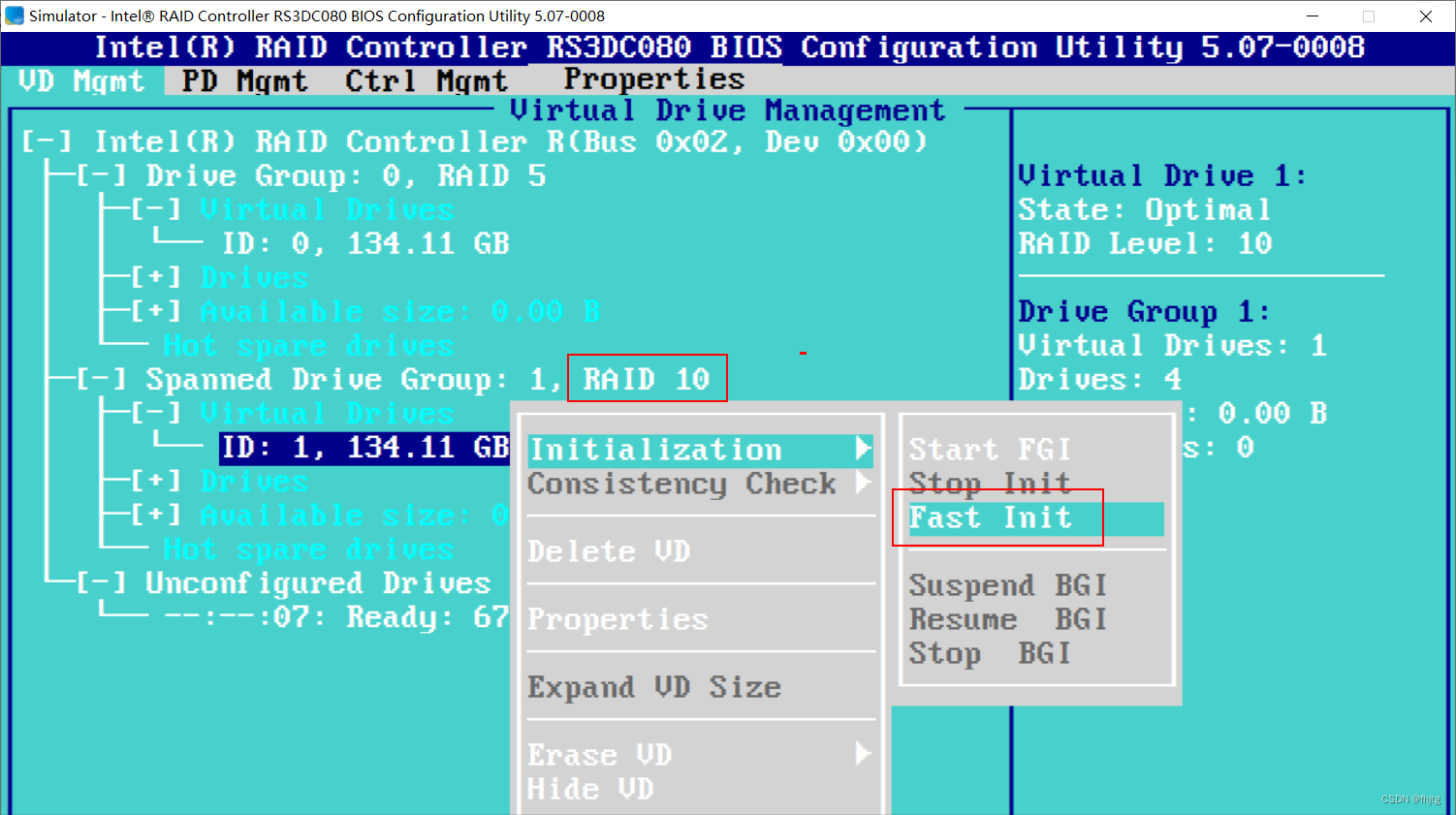This screenshot has height=815, width=1456.
Task: Click Start FGI in submenu
Action: click(990, 450)
